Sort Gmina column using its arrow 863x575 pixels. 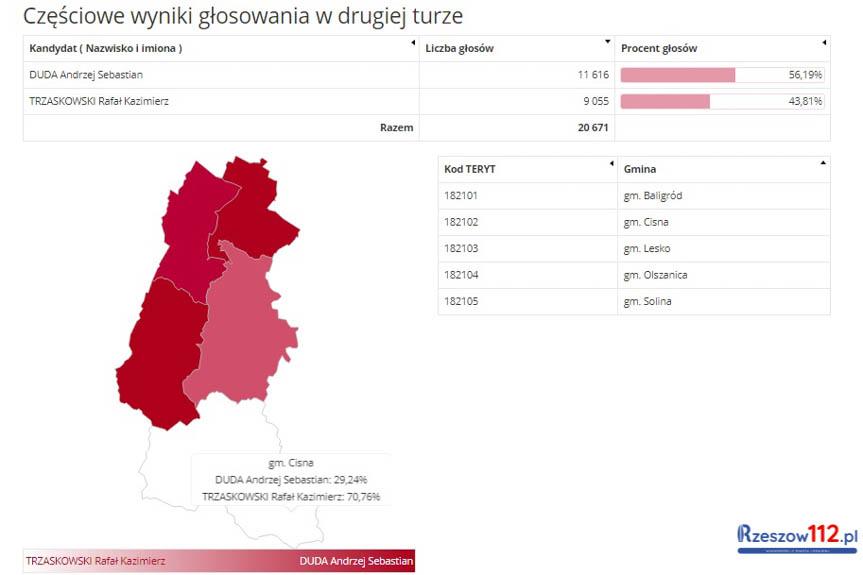[823, 163]
